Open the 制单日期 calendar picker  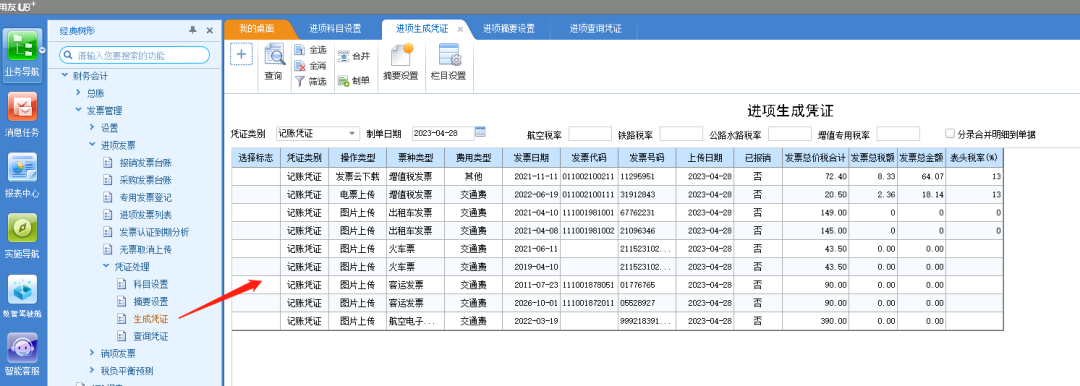point(481,132)
